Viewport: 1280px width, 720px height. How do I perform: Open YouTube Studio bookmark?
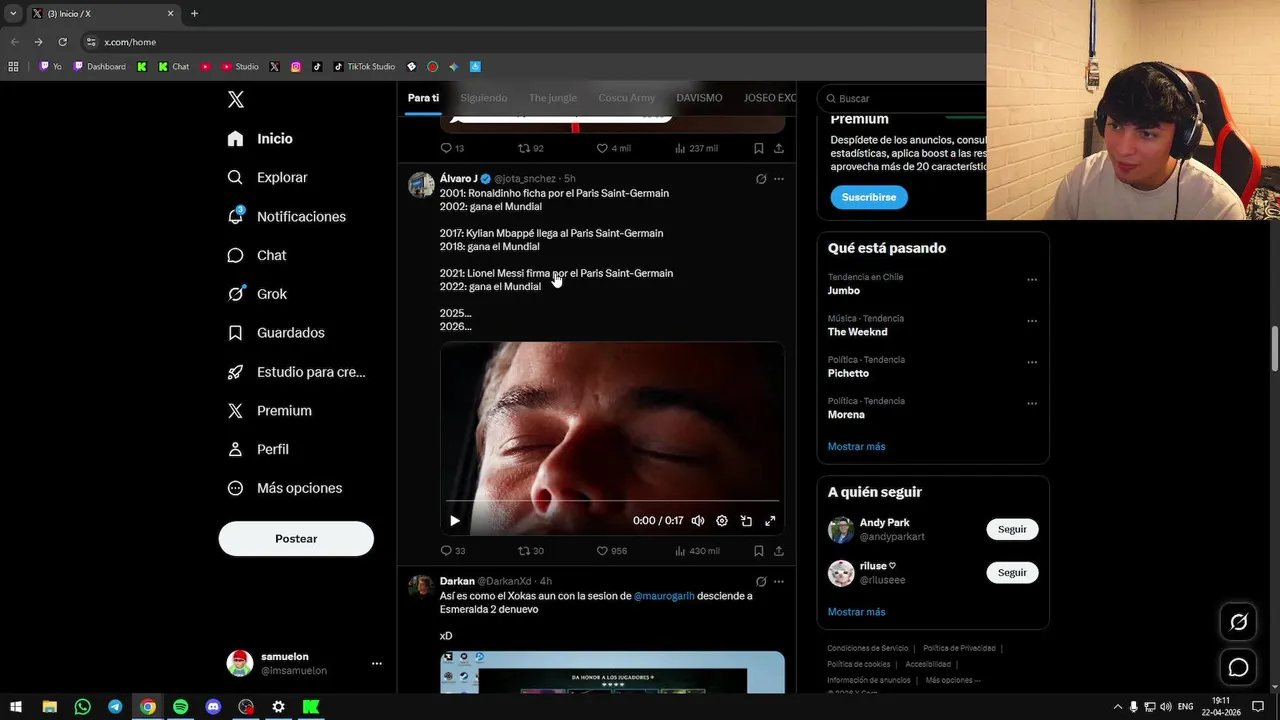(240, 67)
